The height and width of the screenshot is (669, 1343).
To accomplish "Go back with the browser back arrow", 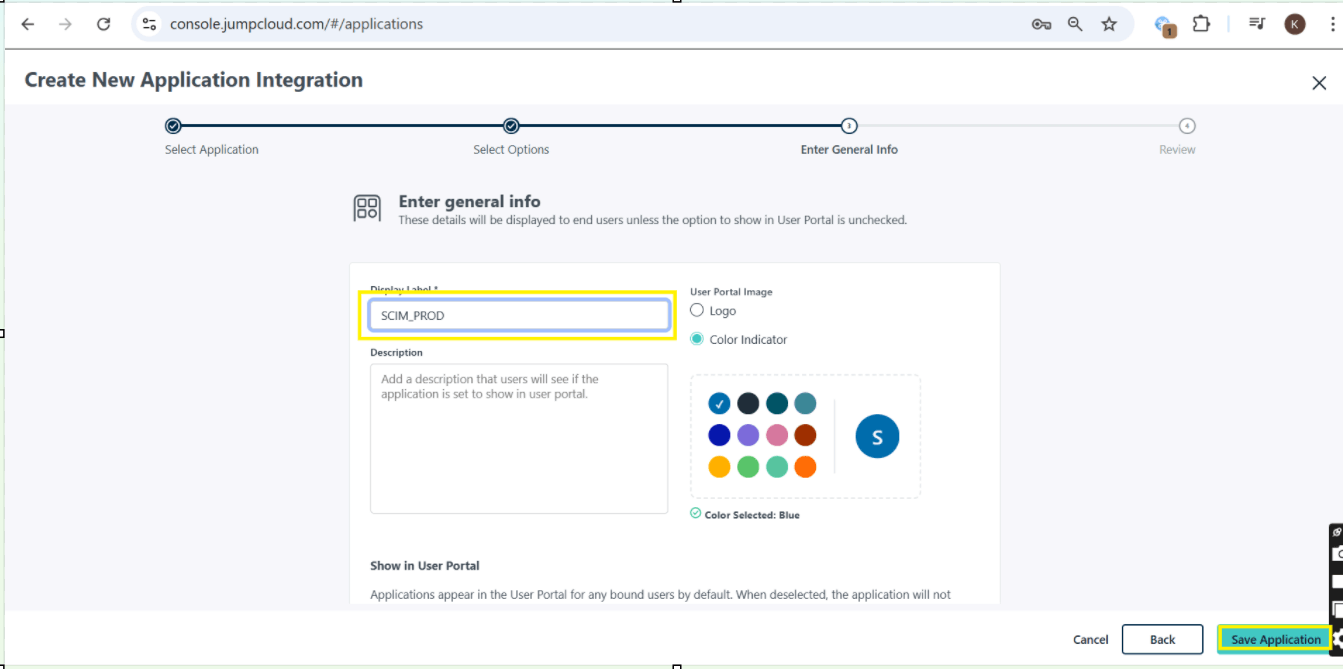I will coord(28,24).
